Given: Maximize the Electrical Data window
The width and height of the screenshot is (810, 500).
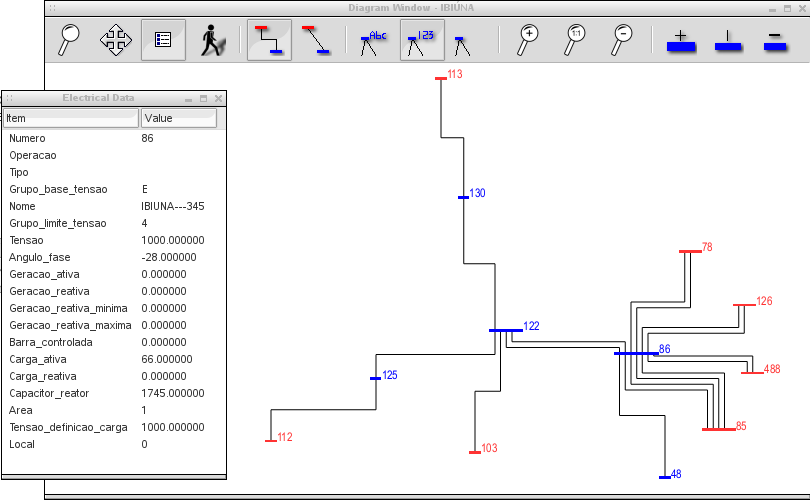Looking at the screenshot, I should [204, 99].
